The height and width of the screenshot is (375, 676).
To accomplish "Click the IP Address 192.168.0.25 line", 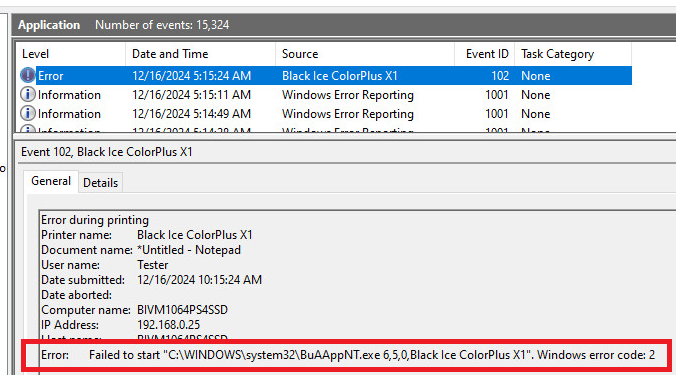I will tap(121, 325).
